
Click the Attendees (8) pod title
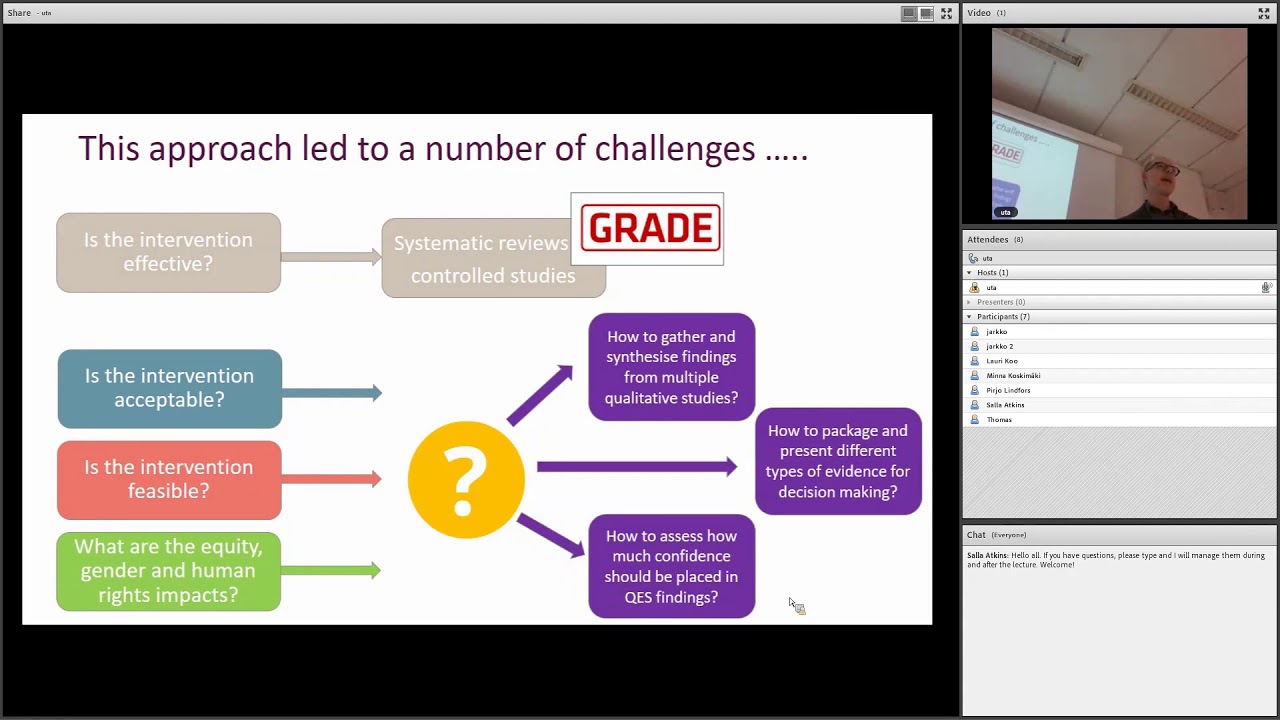click(994, 240)
